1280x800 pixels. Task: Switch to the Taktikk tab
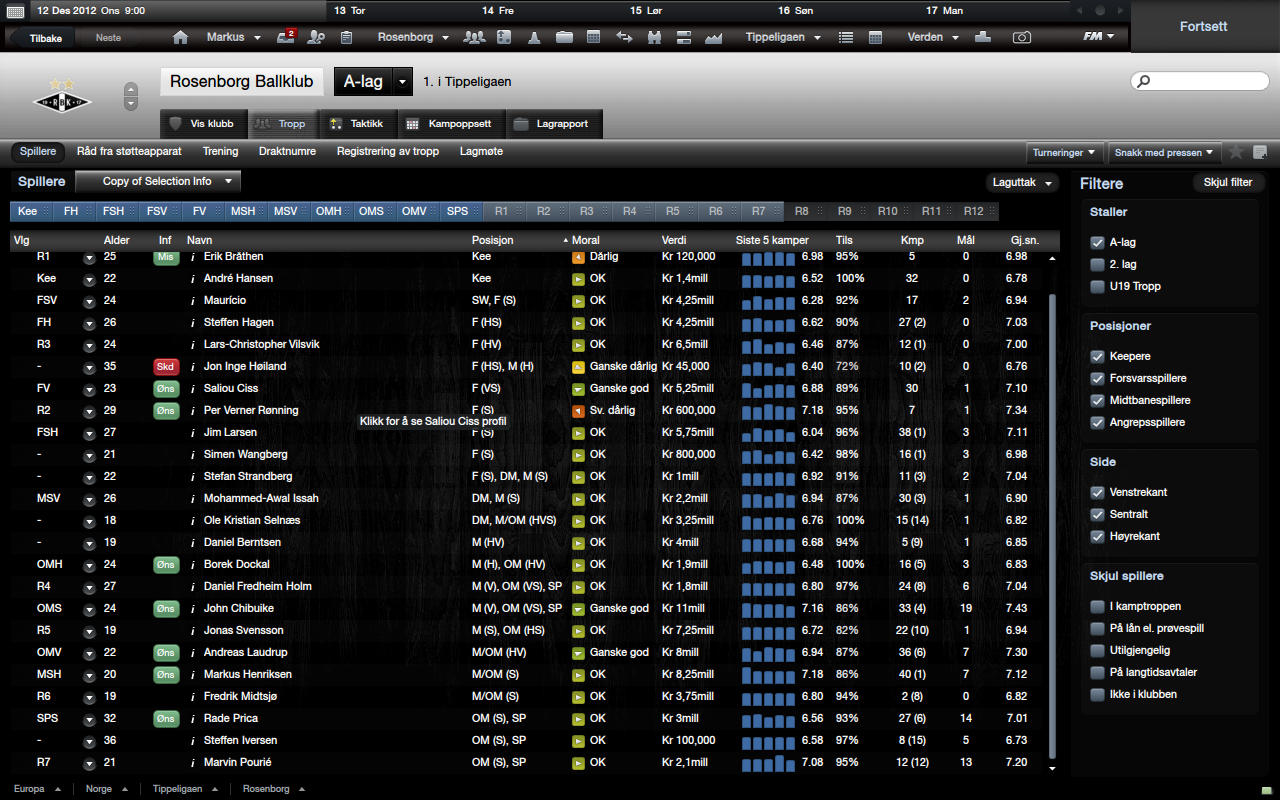pos(358,124)
